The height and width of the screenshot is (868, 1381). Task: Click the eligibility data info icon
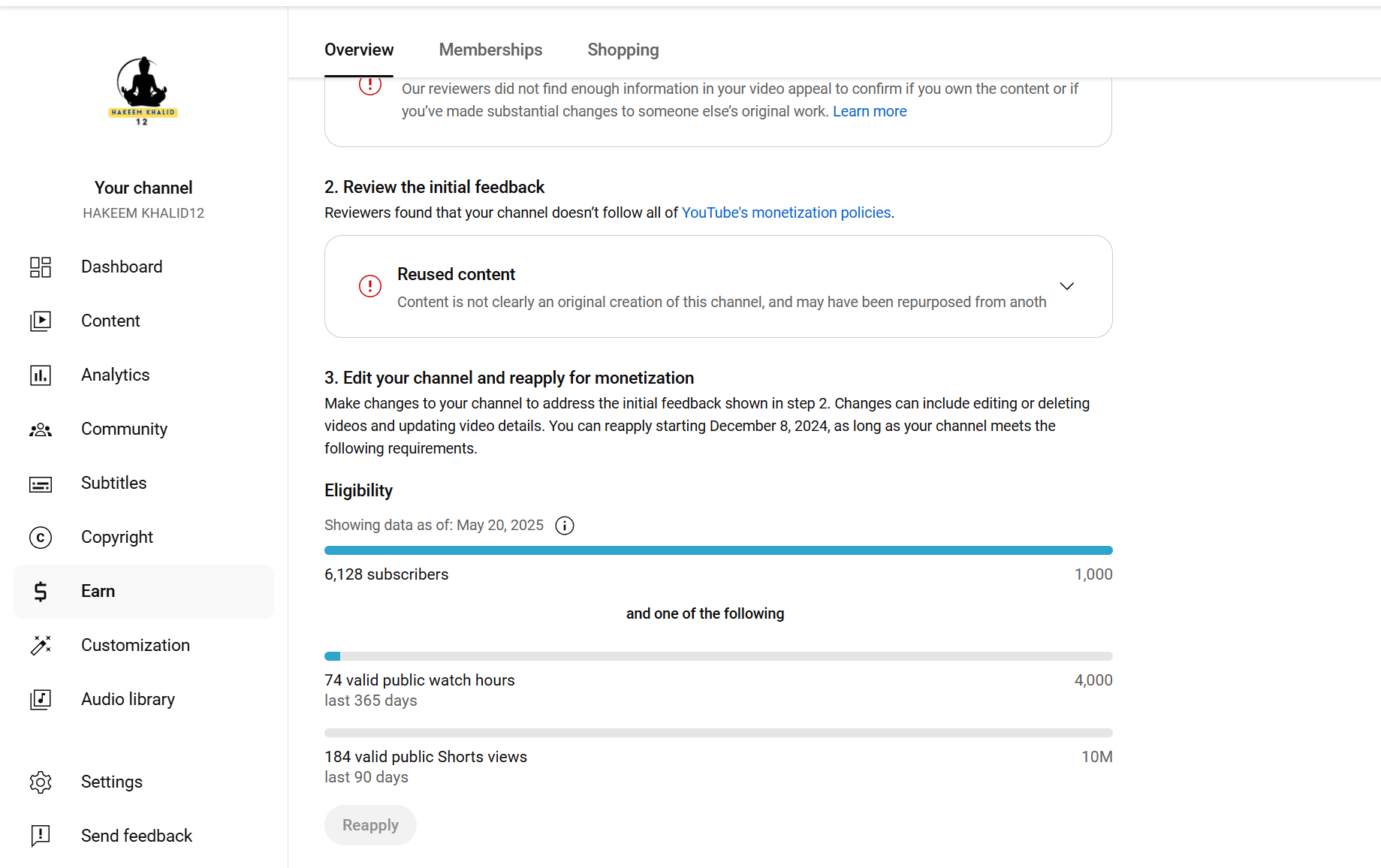(565, 526)
